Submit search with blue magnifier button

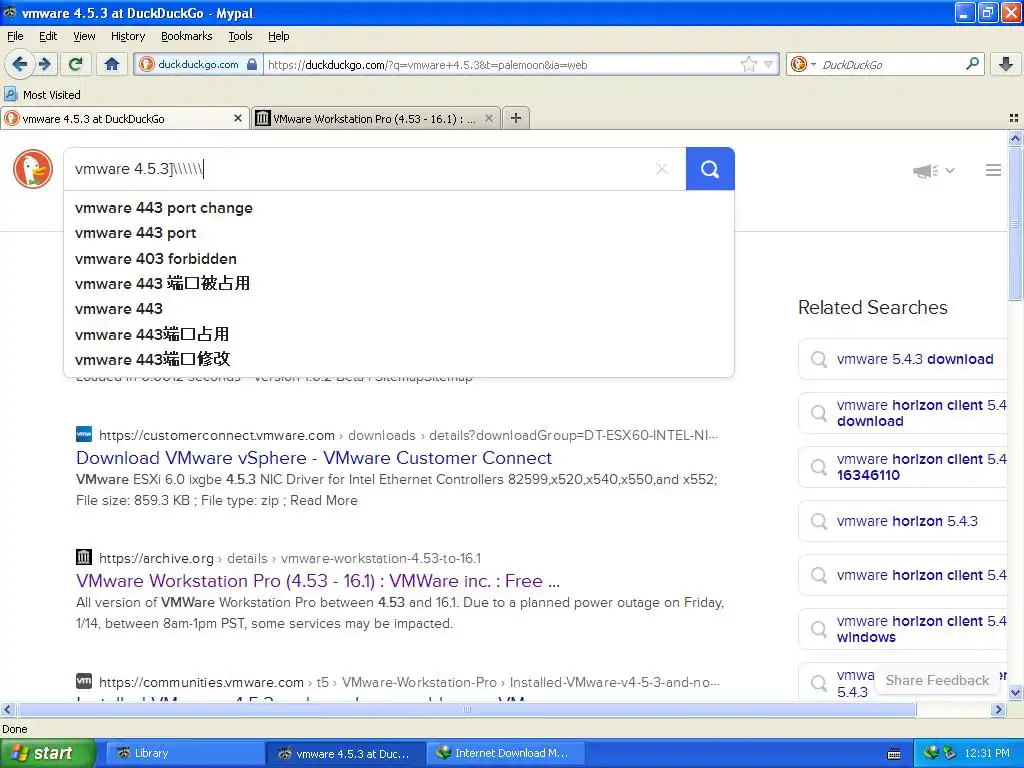pos(710,169)
